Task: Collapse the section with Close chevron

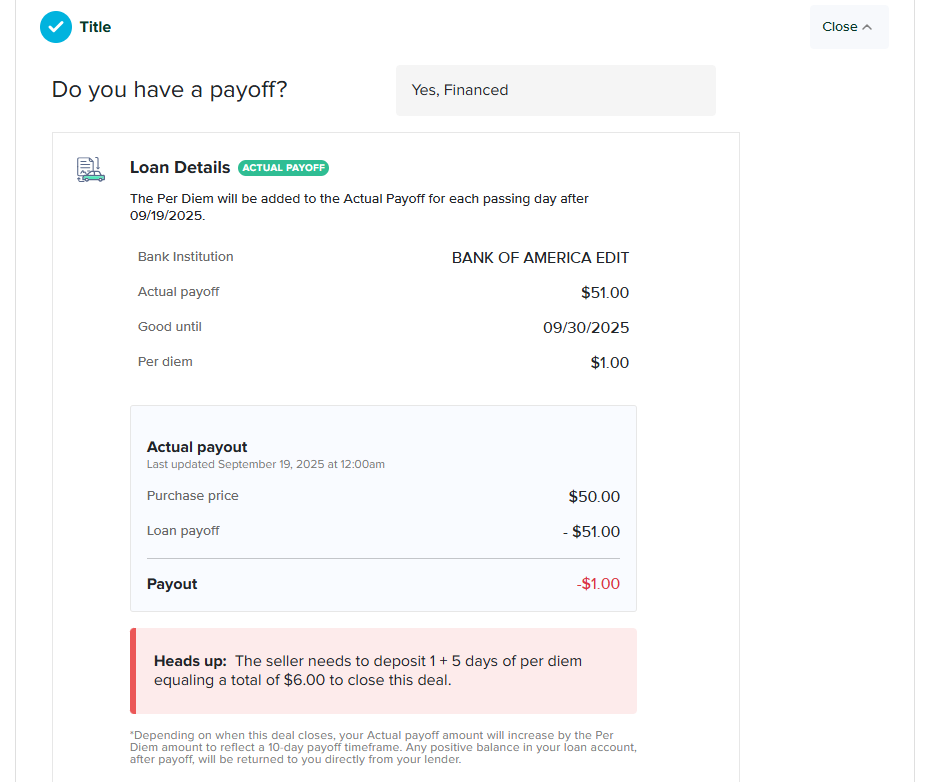Action: coord(849,27)
